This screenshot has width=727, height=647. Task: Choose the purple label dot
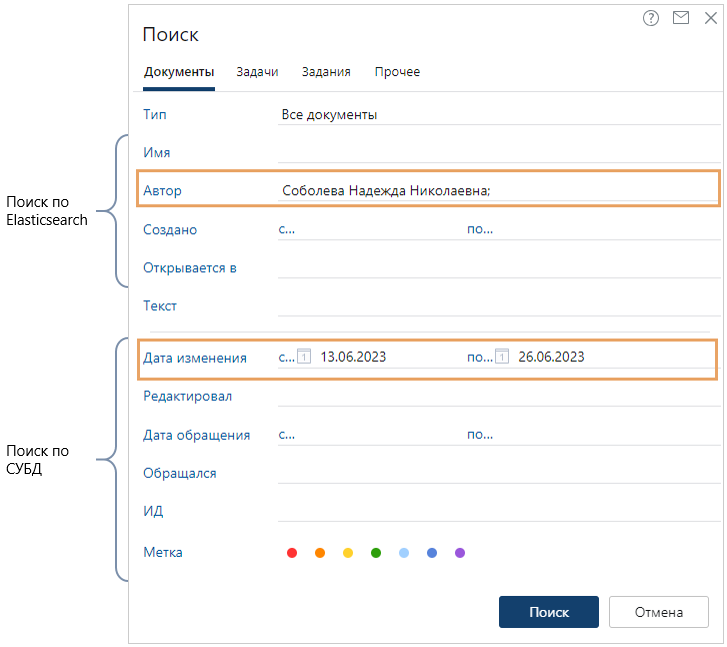point(460,552)
